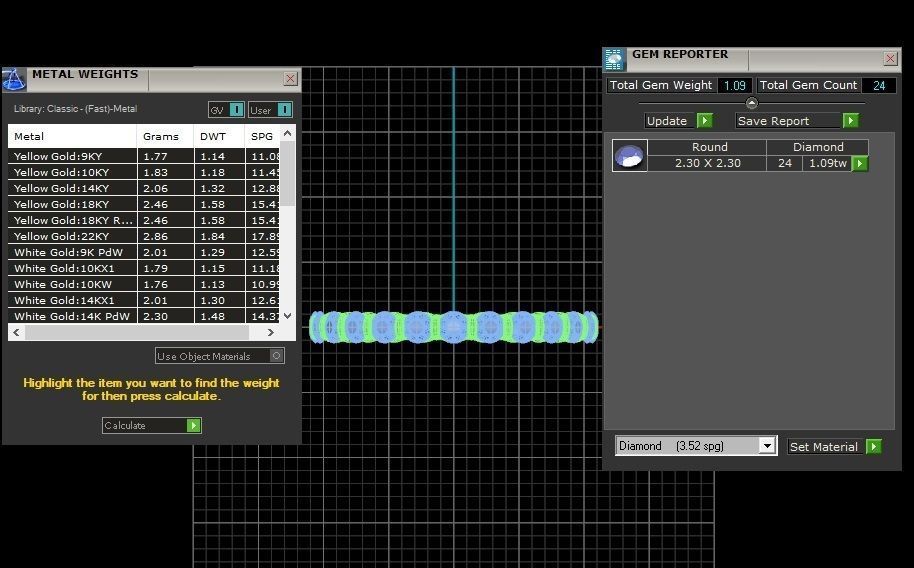Select the Yellow Gold:18KY R... row
Image resolution: width=914 pixels, height=568 pixels.
tap(144, 220)
